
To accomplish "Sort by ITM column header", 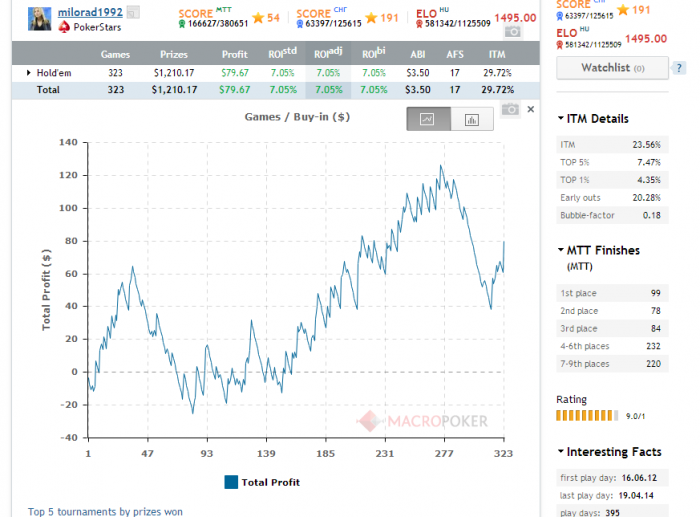I will [497, 54].
